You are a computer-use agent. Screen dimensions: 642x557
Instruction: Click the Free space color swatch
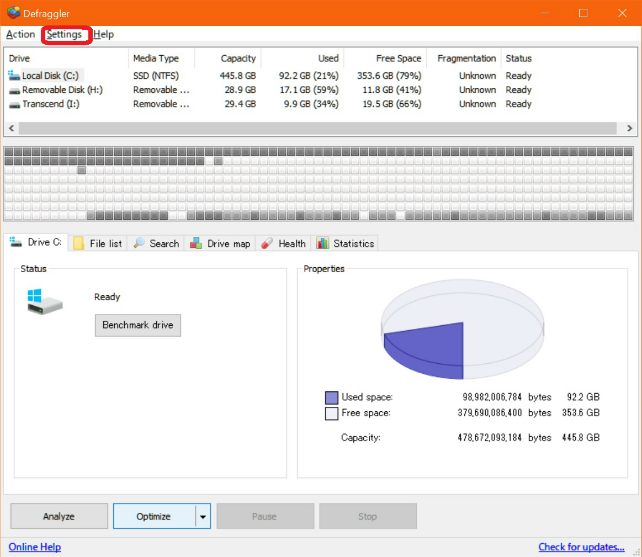click(x=331, y=413)
